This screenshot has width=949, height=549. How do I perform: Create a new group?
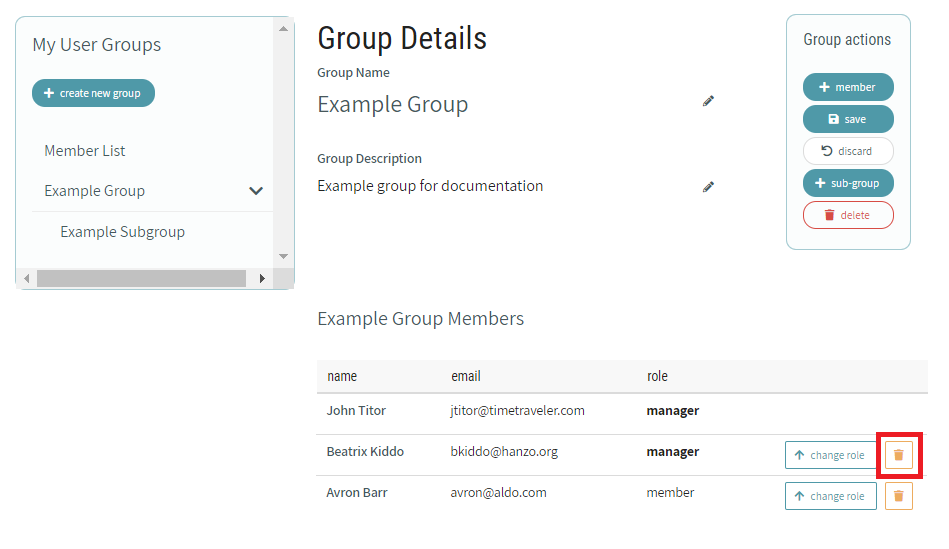pos(93,93)
